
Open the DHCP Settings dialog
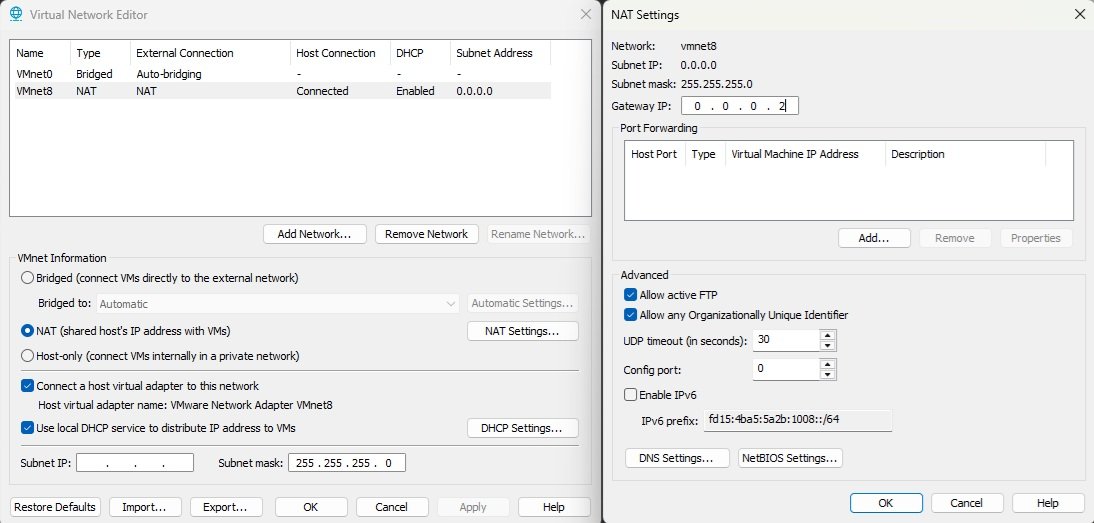(522, 428)
